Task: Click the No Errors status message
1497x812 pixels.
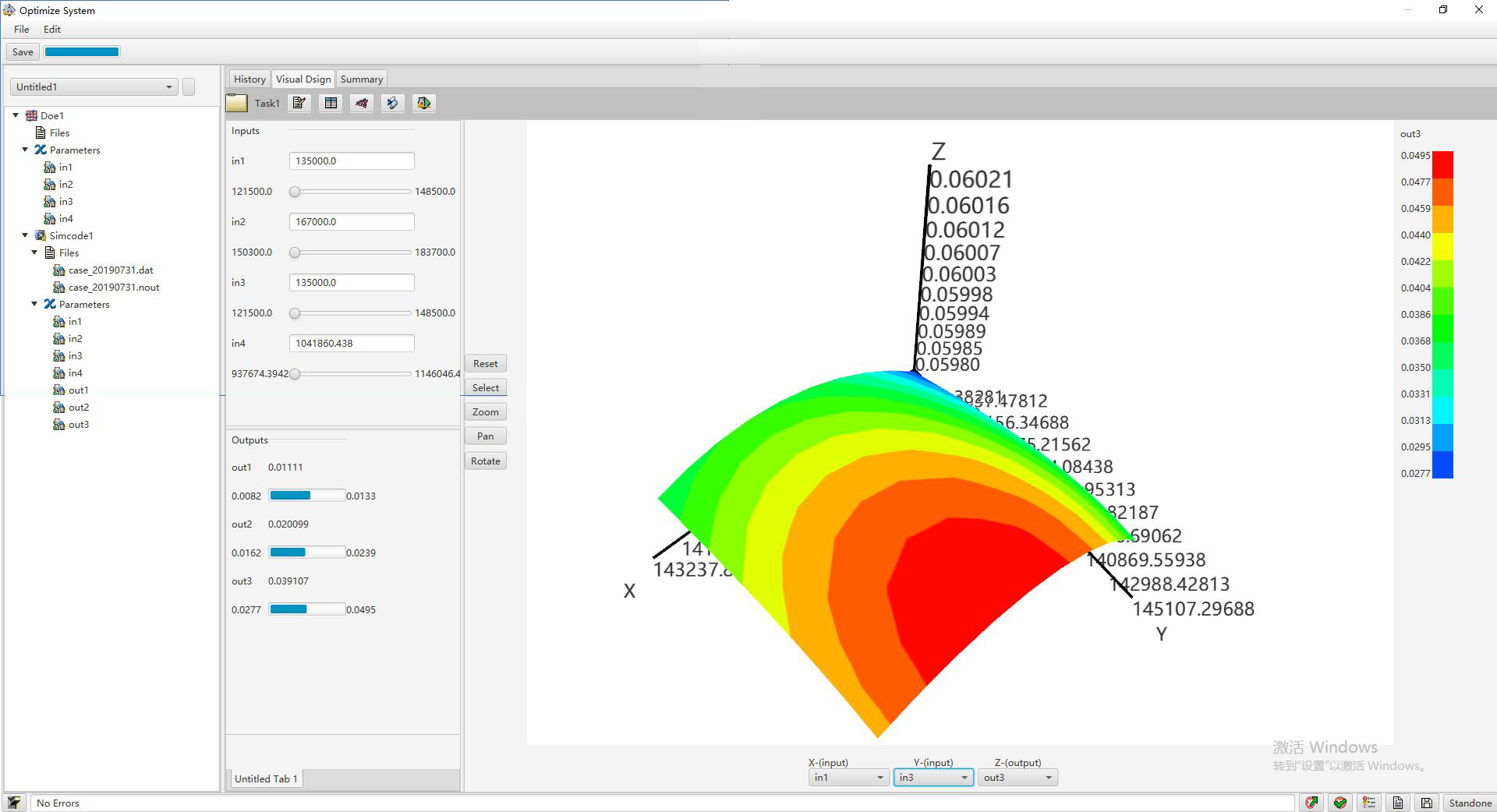Action: point(58,803)
